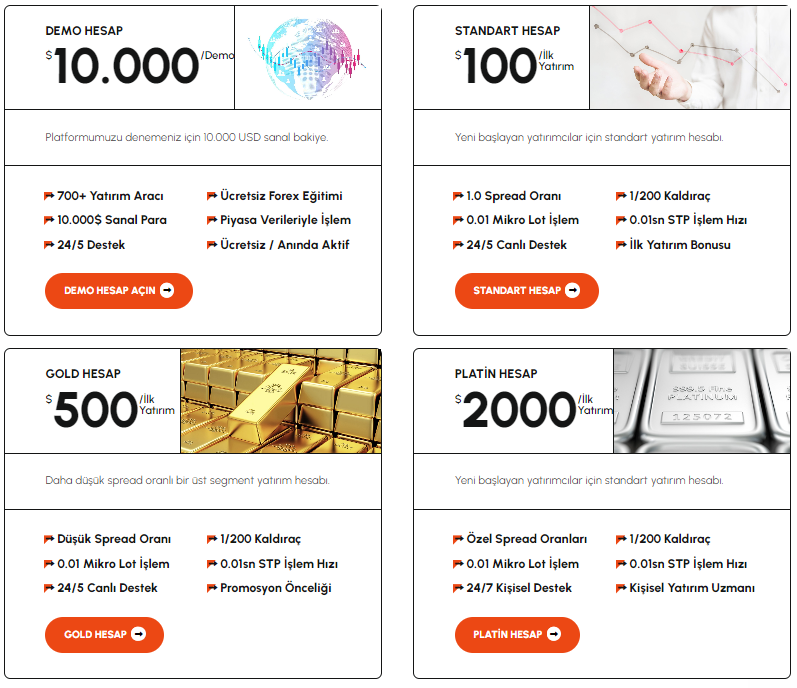Click the gold bars image
This screenshot has height=688, width=797.
(281, 401)
